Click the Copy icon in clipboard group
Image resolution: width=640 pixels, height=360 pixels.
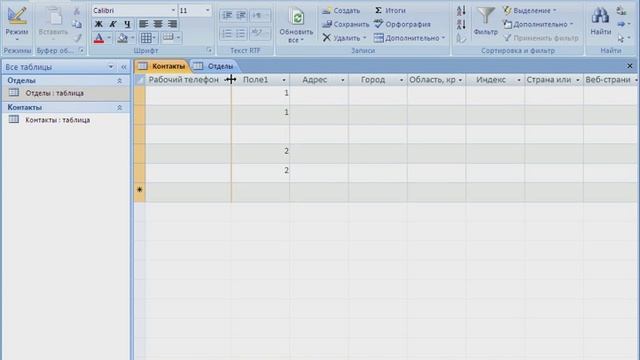point(77,24)
